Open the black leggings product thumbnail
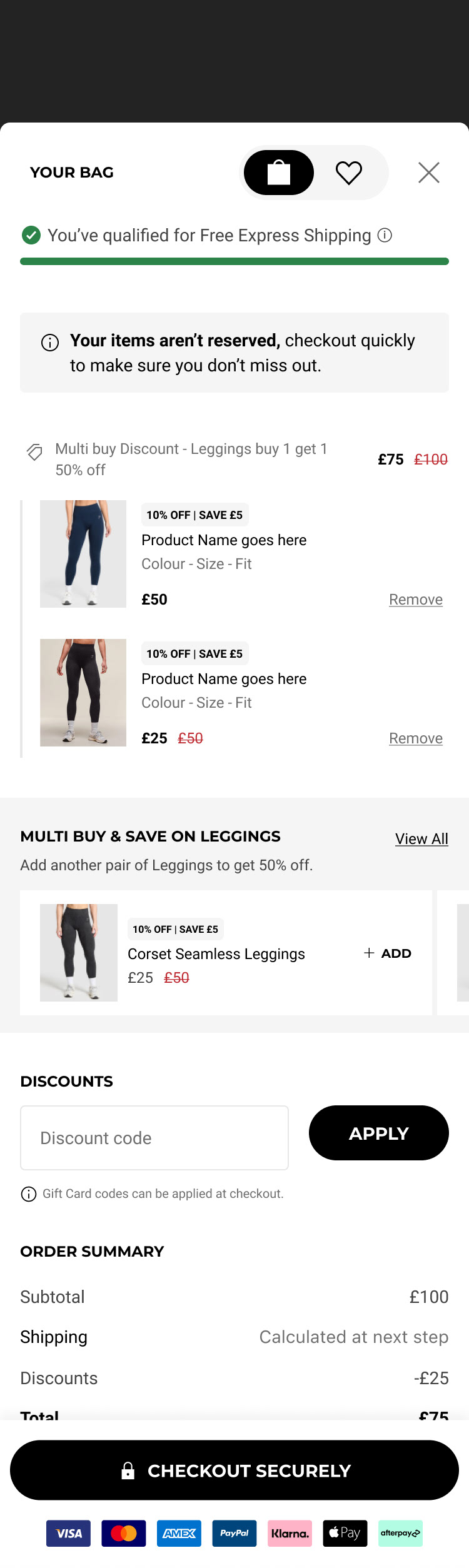This screenshot has height=1568, width=469. coord(83,693)
